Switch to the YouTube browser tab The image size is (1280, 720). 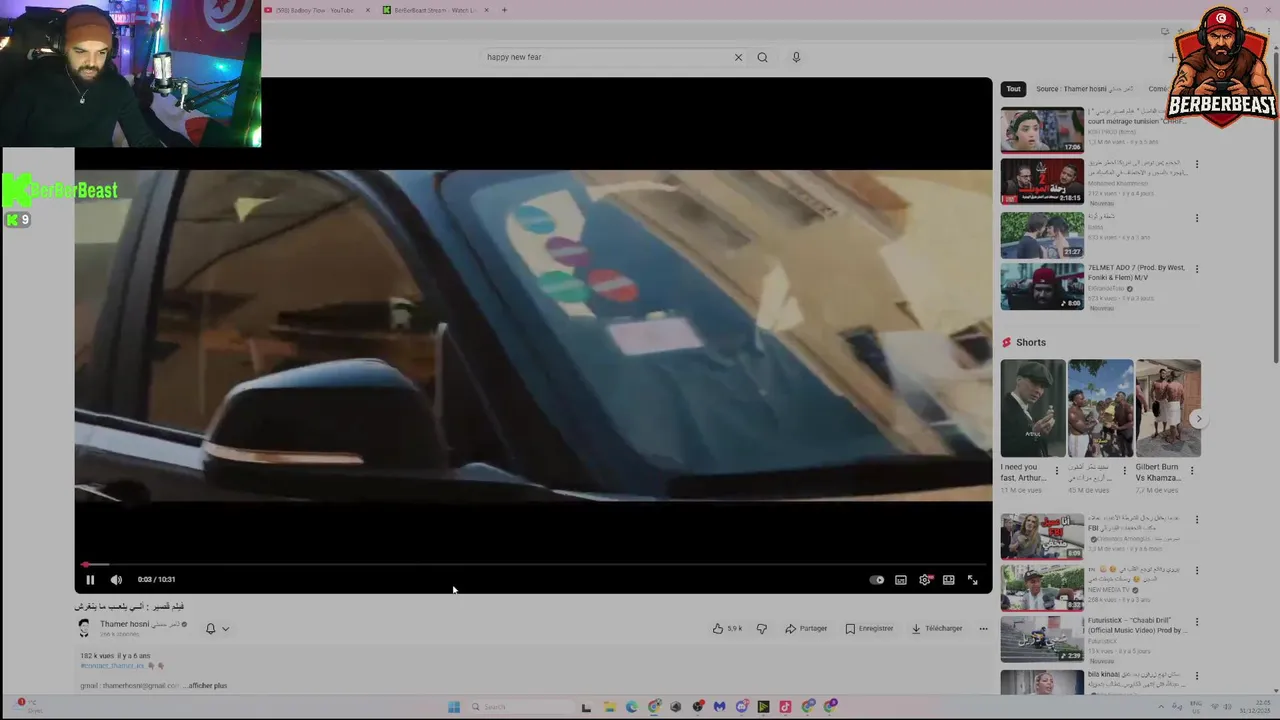click(317, 10)
